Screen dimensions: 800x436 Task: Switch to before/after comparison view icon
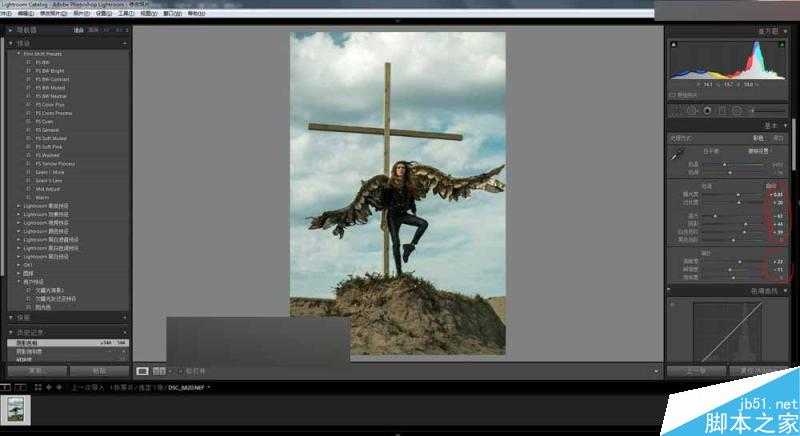coord(159,370)
